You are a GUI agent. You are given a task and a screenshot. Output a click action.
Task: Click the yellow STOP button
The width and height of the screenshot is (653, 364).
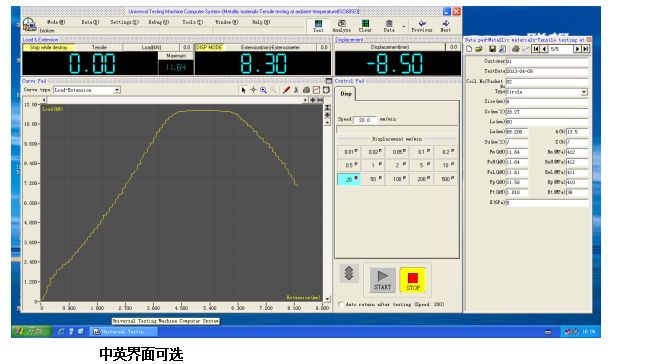click(x=413, y=279)
